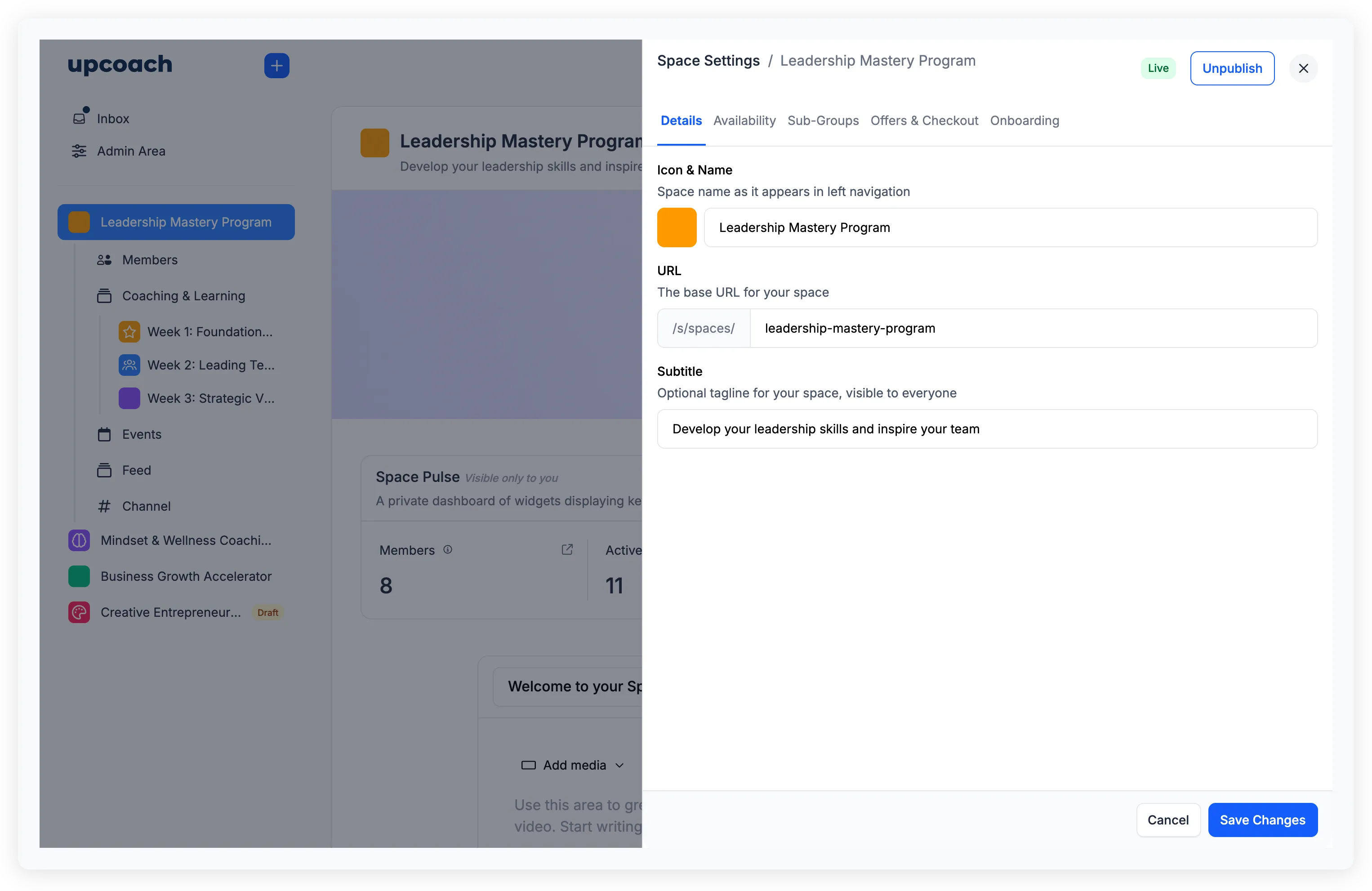Viewport: 1372px width, 891px height.
Task: Click Save Changes button
Action: 1262,820
